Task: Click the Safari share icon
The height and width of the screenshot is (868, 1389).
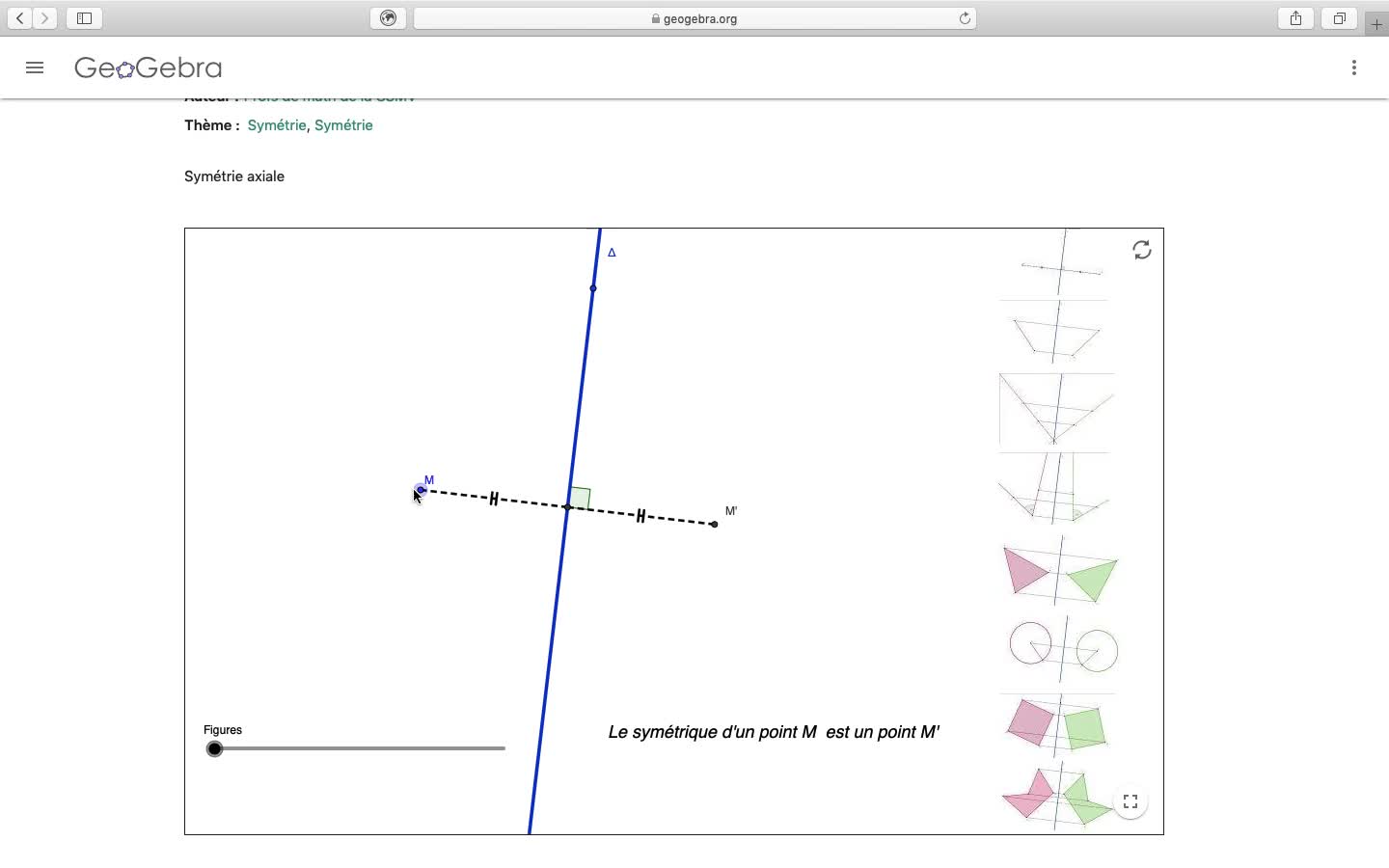Action: point(1296,18)
